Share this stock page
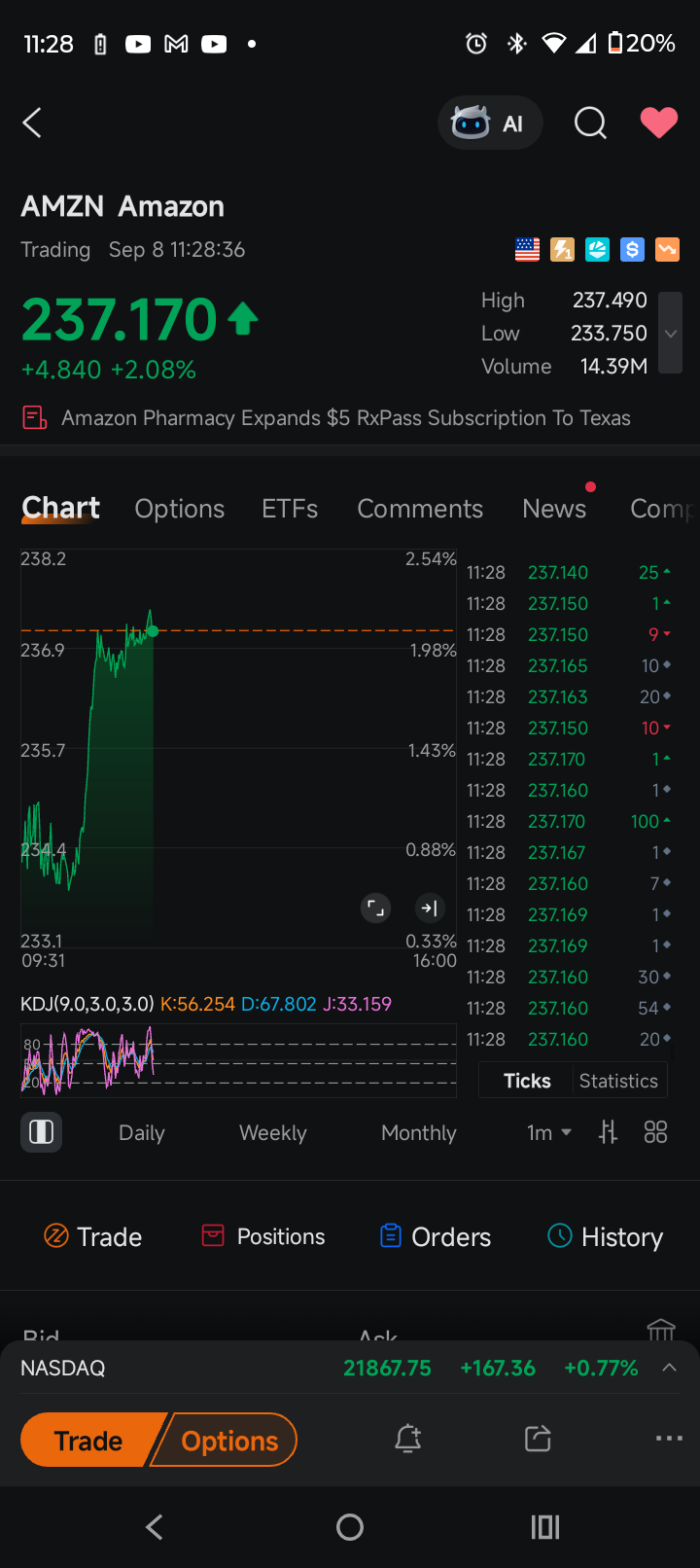The width and height of the screenshot is (700, 1568). tap(538, 1439)
